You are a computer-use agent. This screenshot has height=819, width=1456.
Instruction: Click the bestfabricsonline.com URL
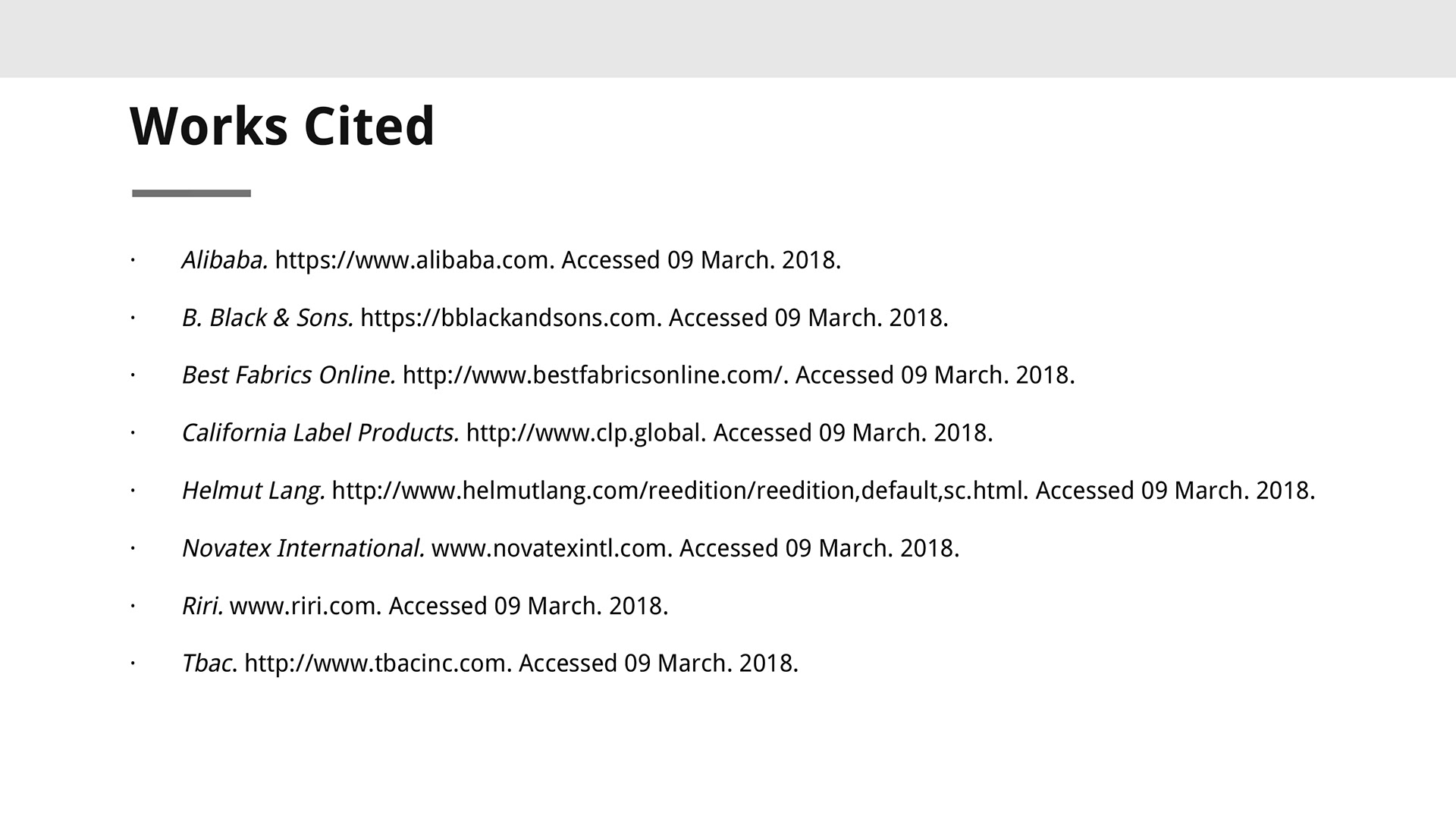[595, 375]
